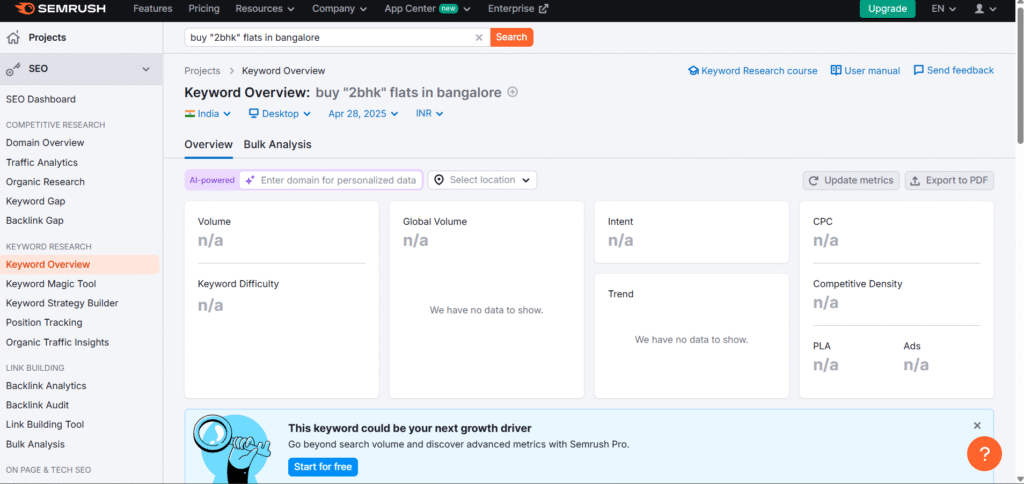This screenshot has width=1024, height=484.
Task: Open the Select location dropdown
Action: click(x=483, y=180)
